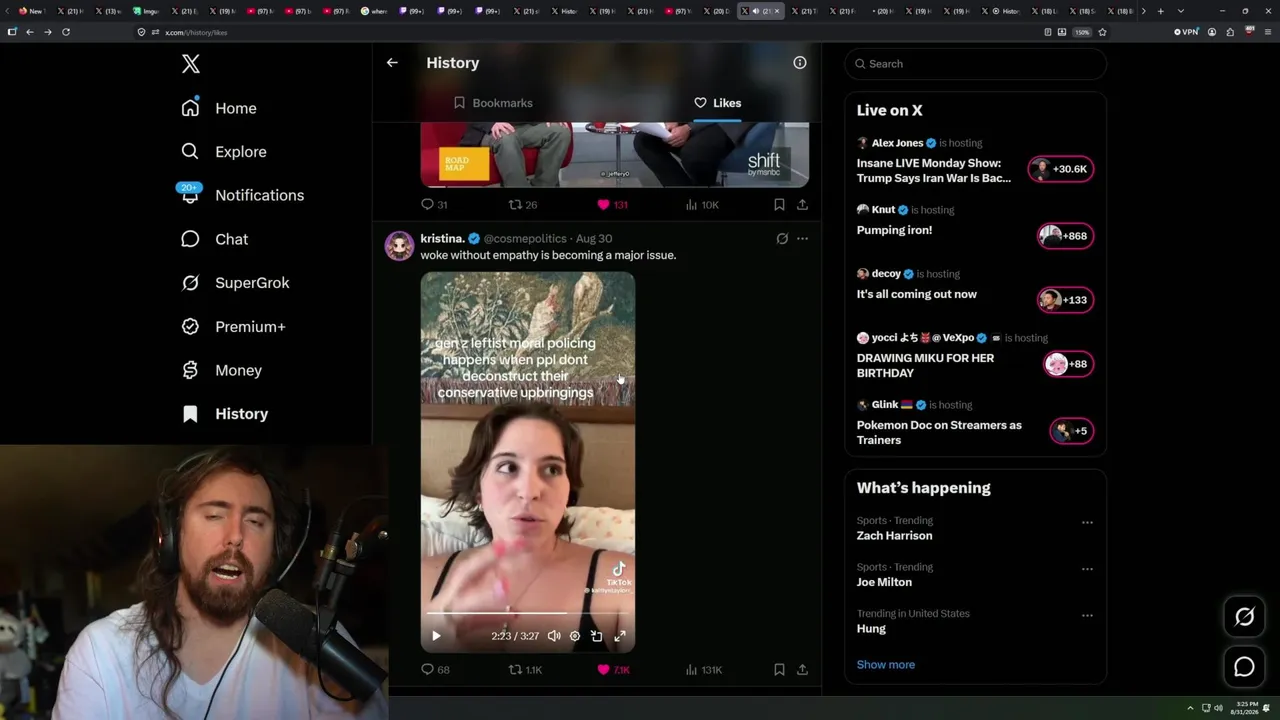The width and height of the screenshot is (1280, 720).
Task: Open the History info icon
Action: click(800, 63)
